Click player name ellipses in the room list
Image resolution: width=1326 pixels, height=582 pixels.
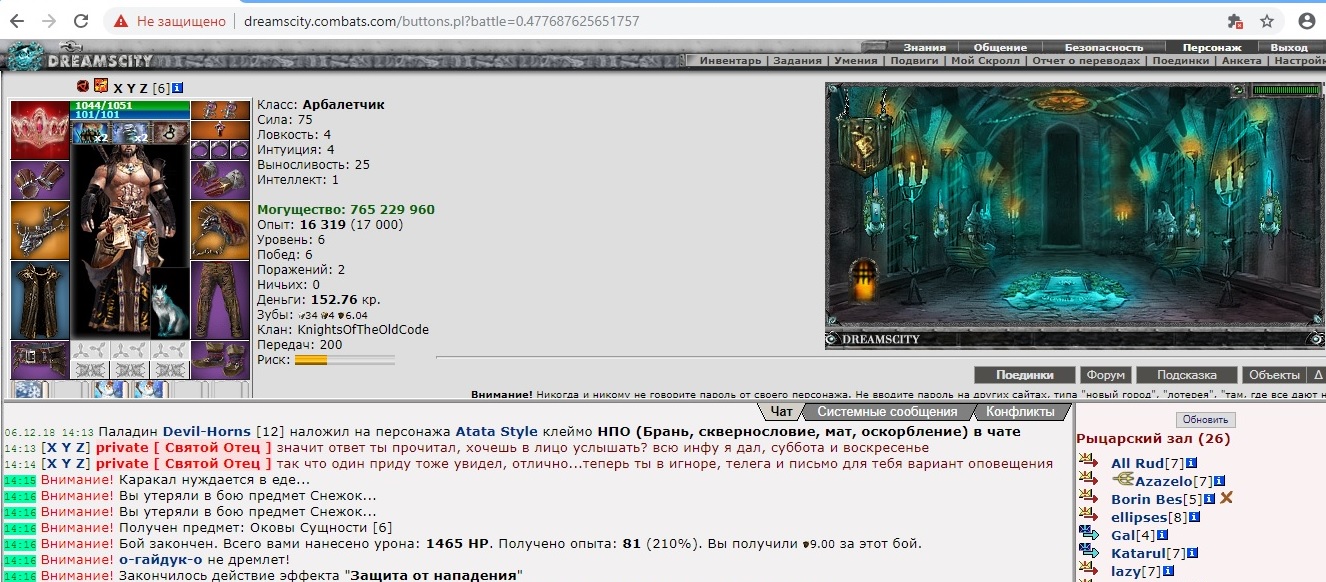coord(1141,518)
